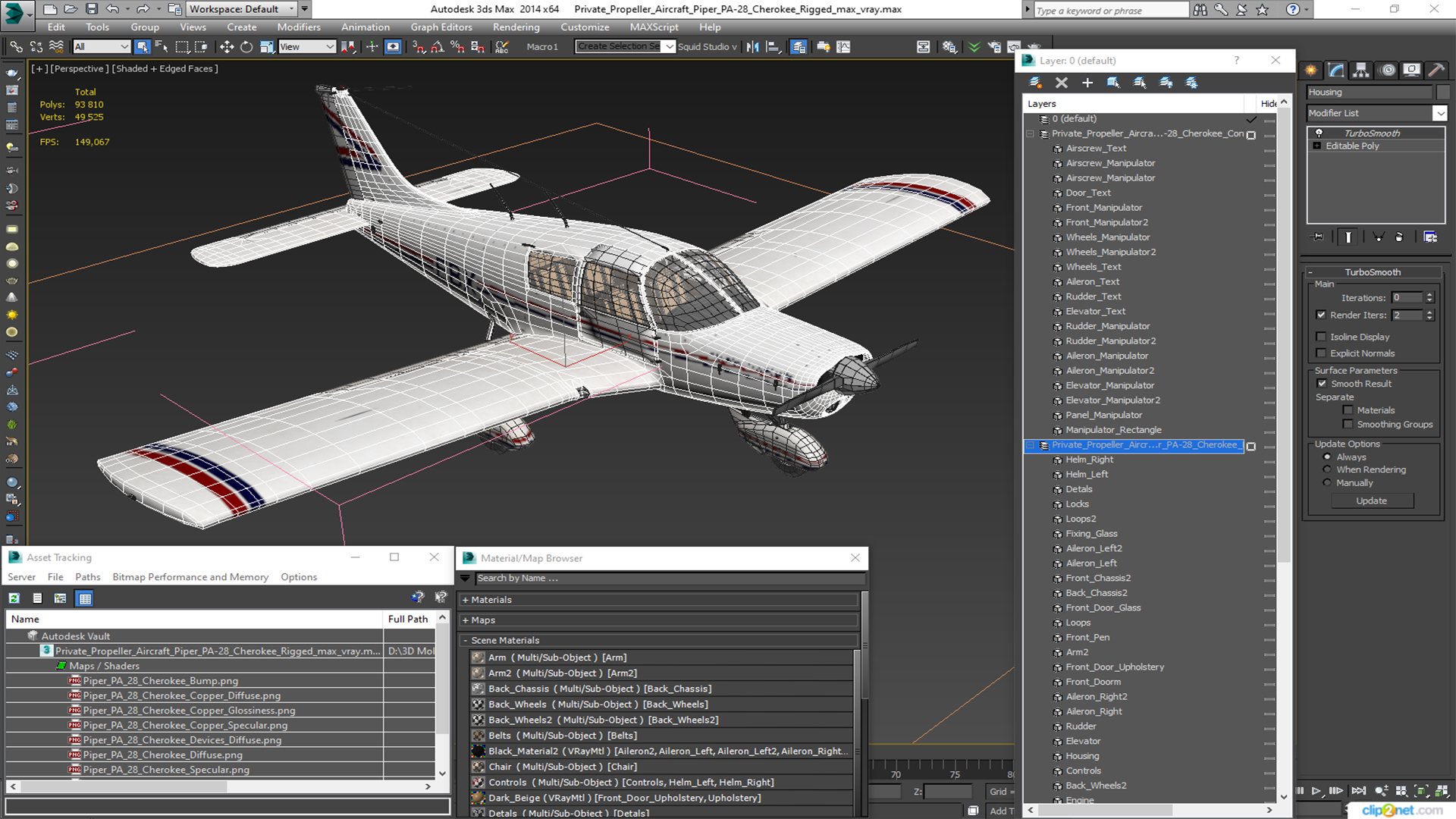1456x819 pixels.
Task: Increment the Iterations spinner arrows
Action: tap(1429, 297)
